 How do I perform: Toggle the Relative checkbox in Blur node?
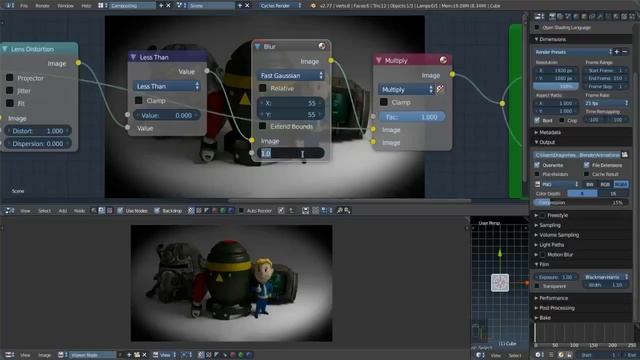click(263, 88)
